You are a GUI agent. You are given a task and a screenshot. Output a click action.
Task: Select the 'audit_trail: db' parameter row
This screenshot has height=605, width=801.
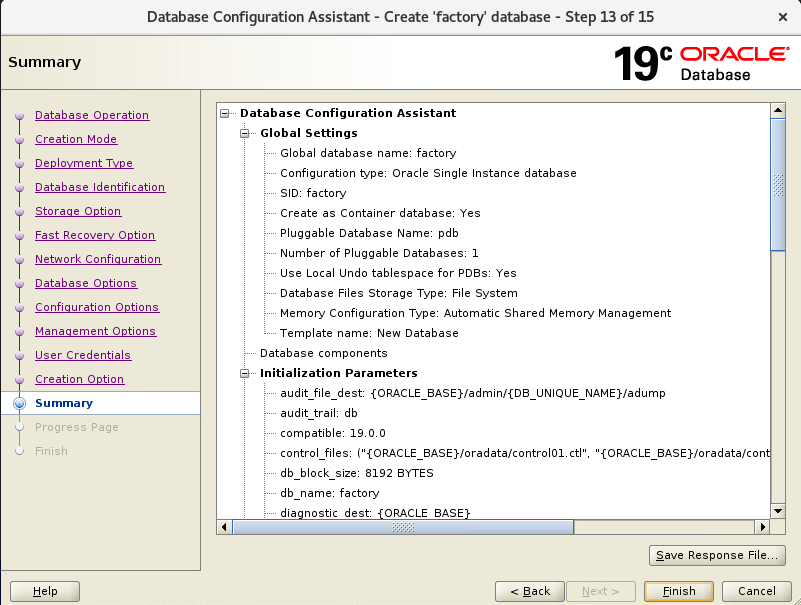tap(319, 413)
